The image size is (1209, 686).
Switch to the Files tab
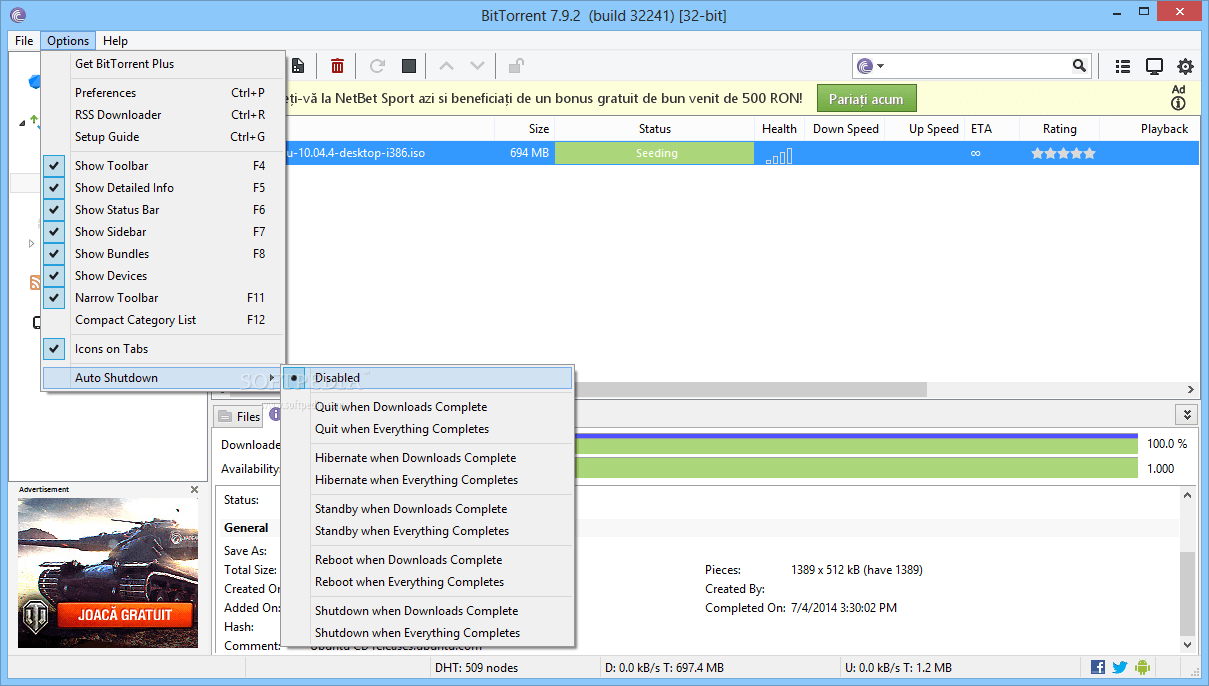click(239, 416)
